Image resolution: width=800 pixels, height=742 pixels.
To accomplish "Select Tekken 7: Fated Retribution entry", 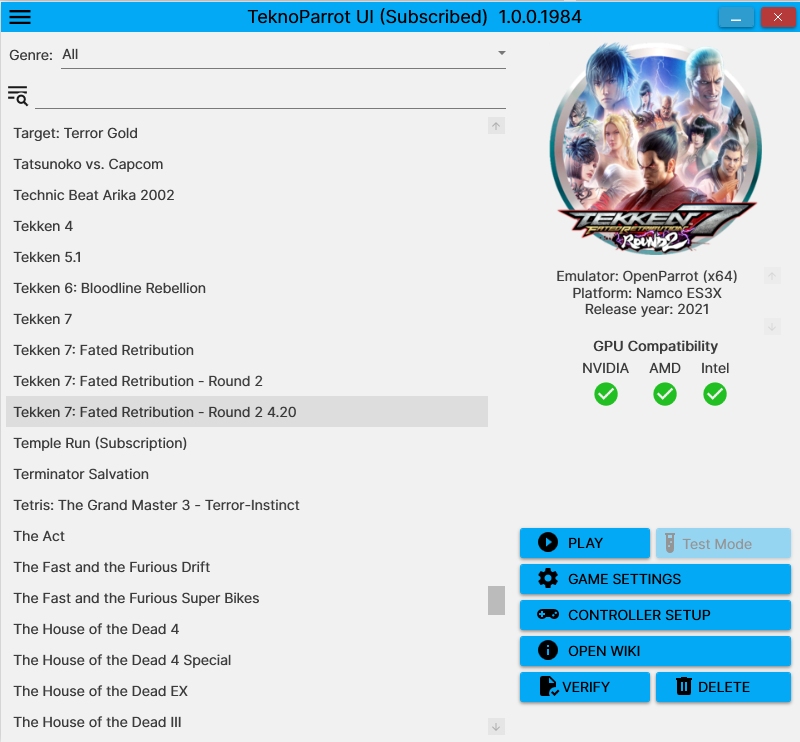I will pos(247,350).
